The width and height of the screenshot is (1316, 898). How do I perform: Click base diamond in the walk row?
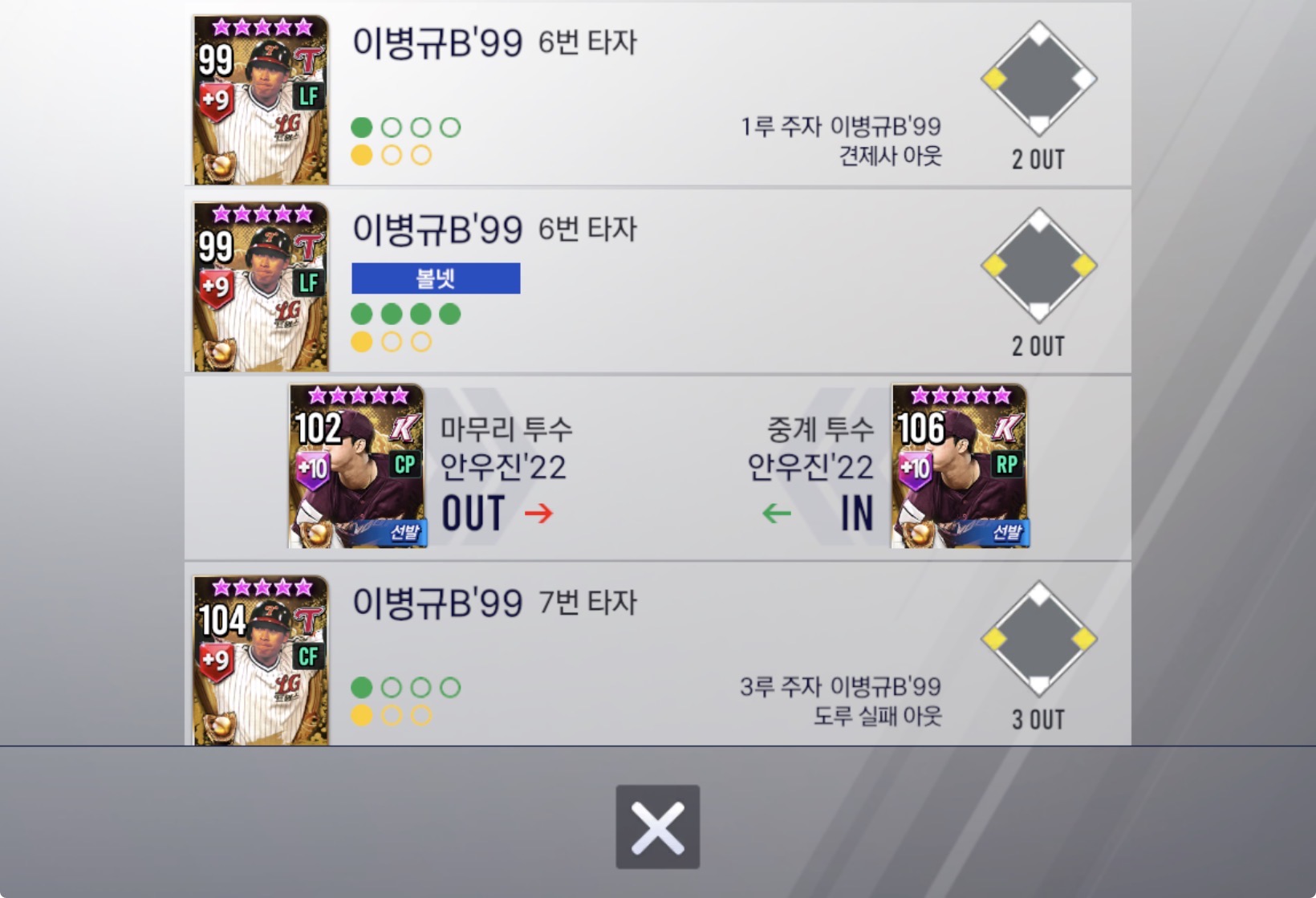coord(1039,266)
